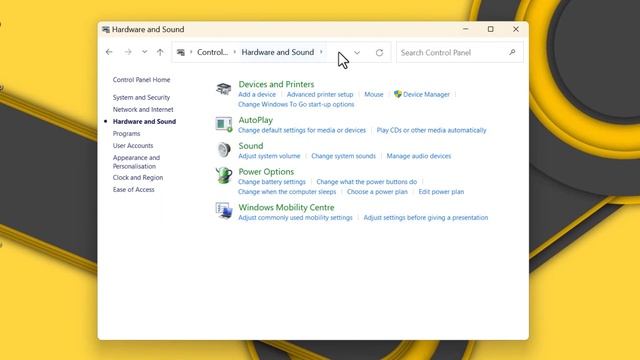This screenshot has width=640, height=360.
Task: Launch Device Manager
Action: [x=426, y=94]
